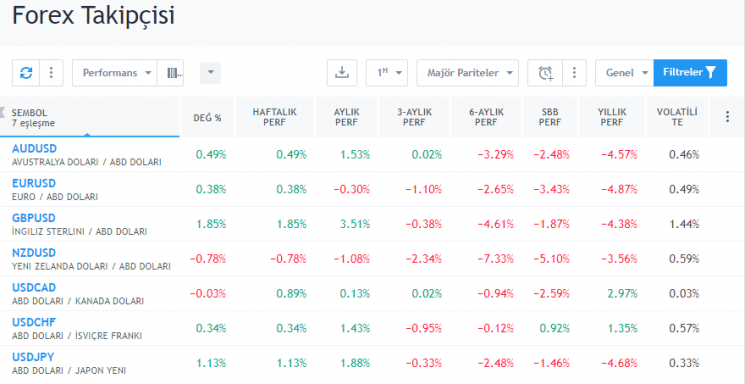Image resolution: width=745 pixels, height=384 pixels.
Task: Sort by DEĞ % column header
Action: 207,117
